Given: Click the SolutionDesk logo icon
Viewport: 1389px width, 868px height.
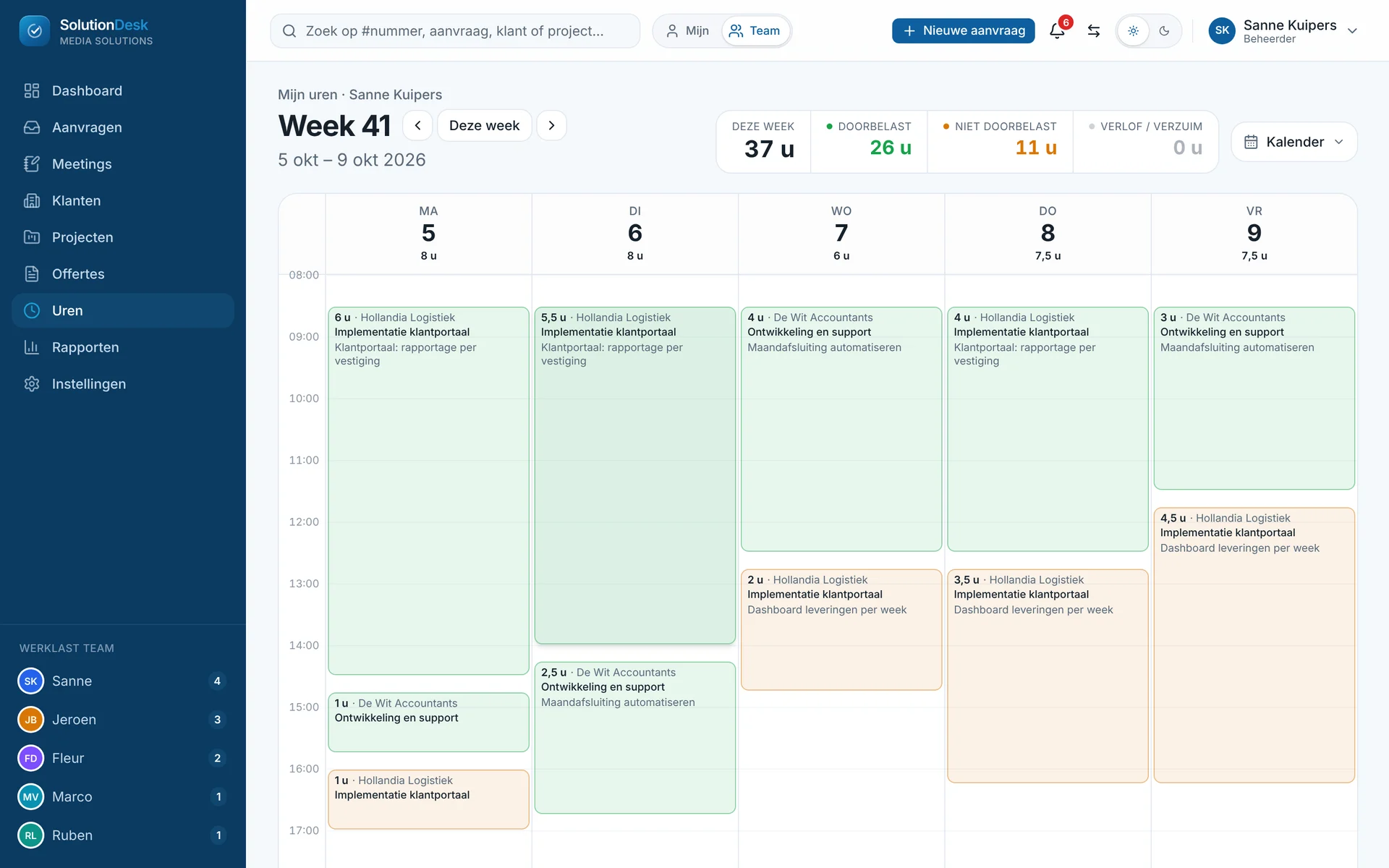Looking at the screenshot, I should click(35, 31).
